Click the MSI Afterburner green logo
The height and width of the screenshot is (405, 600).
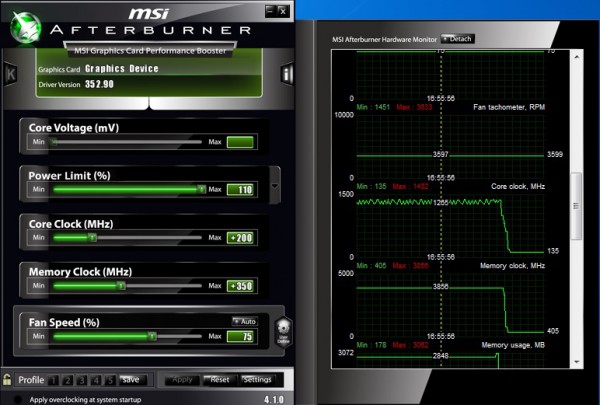point(25,28)
